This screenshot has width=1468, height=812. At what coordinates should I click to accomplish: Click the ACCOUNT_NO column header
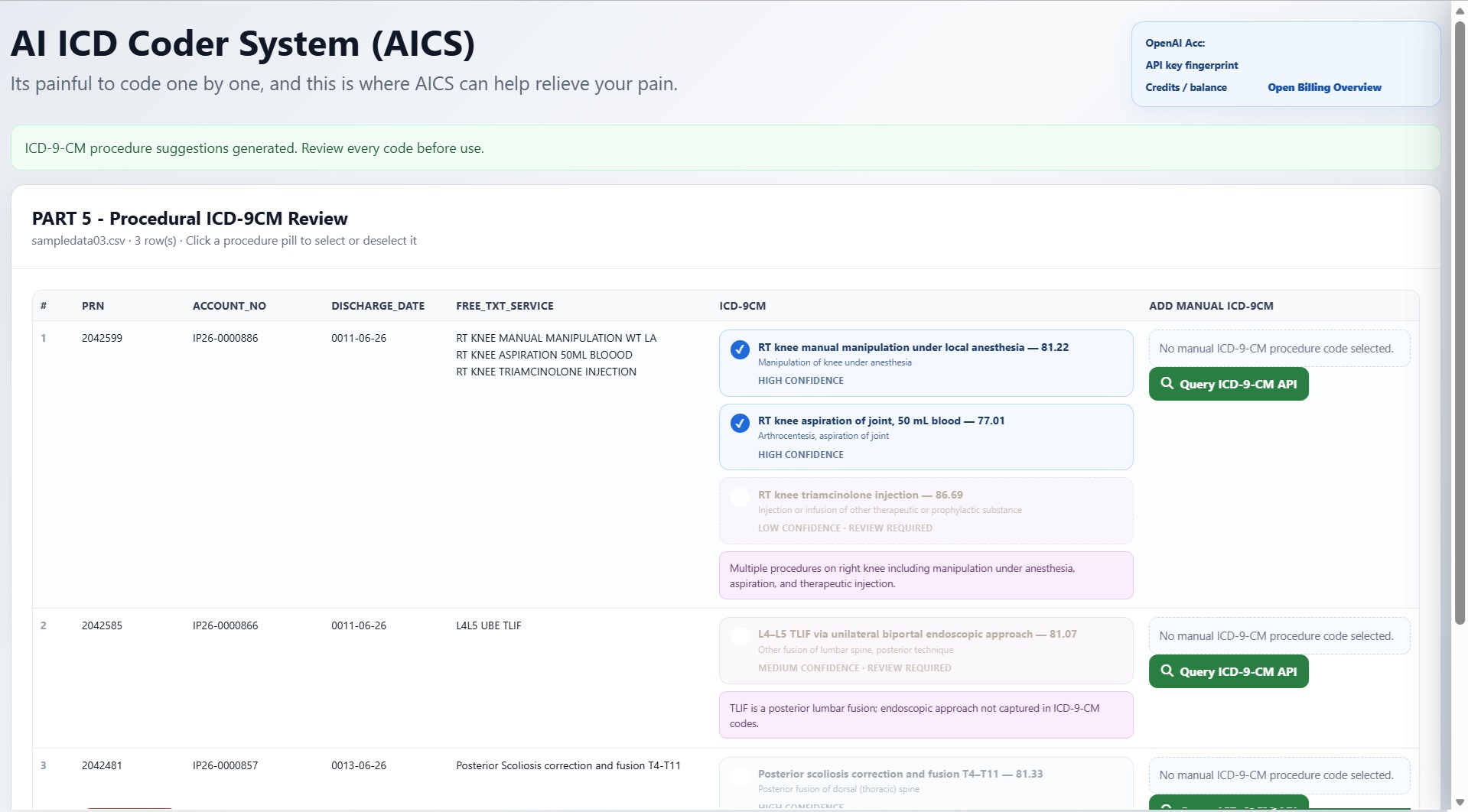click(x=229, y=306)
